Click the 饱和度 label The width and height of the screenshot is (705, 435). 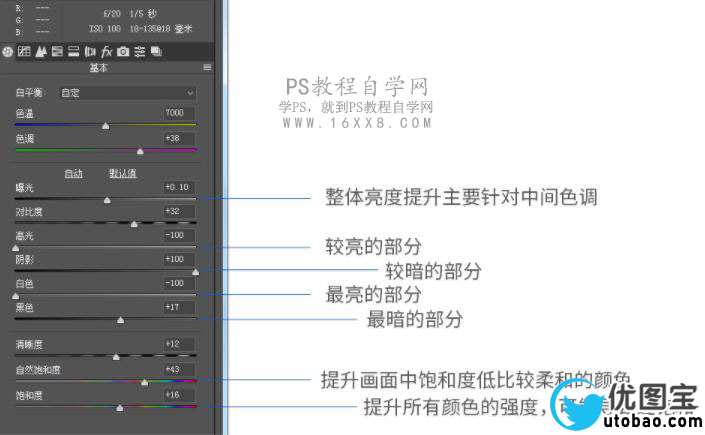point(29,395)
